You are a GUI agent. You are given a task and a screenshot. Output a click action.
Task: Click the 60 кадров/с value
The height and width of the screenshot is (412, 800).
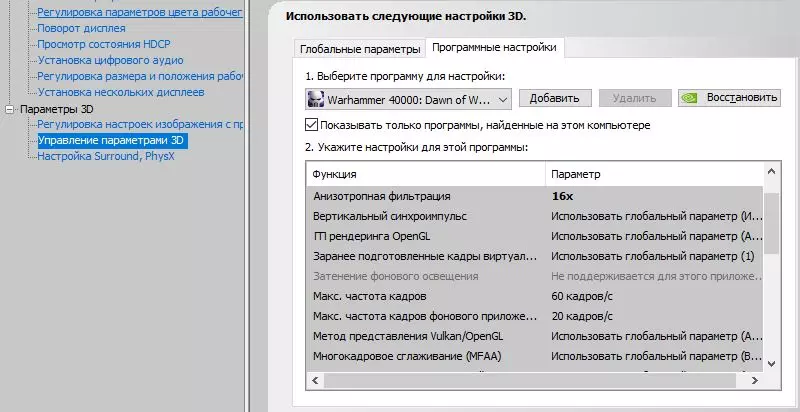[x=582, y=296]
